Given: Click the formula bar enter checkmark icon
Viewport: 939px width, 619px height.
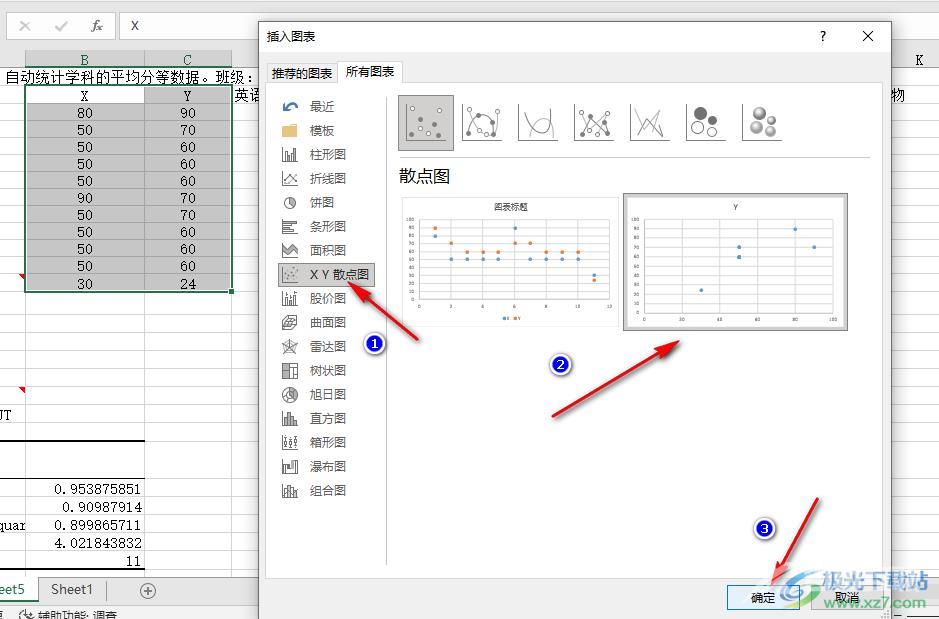Looking at the screenshot, I should point(60,26).
